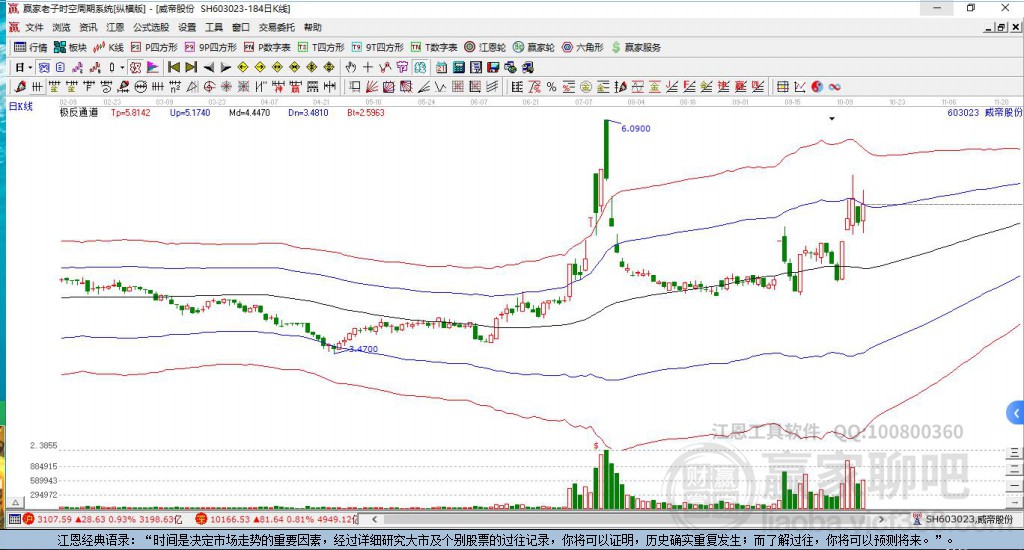Expand the volume panel with triangle button
1024x550 pixels.
(16, 502)
